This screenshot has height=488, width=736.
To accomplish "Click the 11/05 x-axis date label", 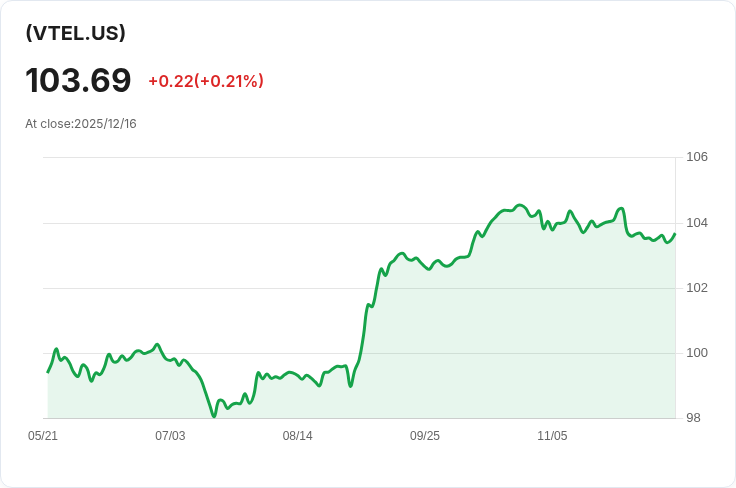I will click(552, 436).
